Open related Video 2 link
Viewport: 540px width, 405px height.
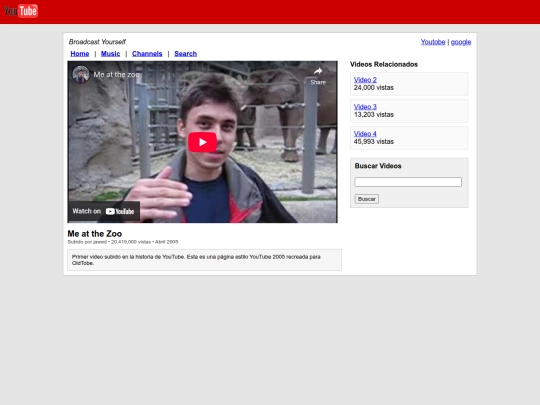365,80
